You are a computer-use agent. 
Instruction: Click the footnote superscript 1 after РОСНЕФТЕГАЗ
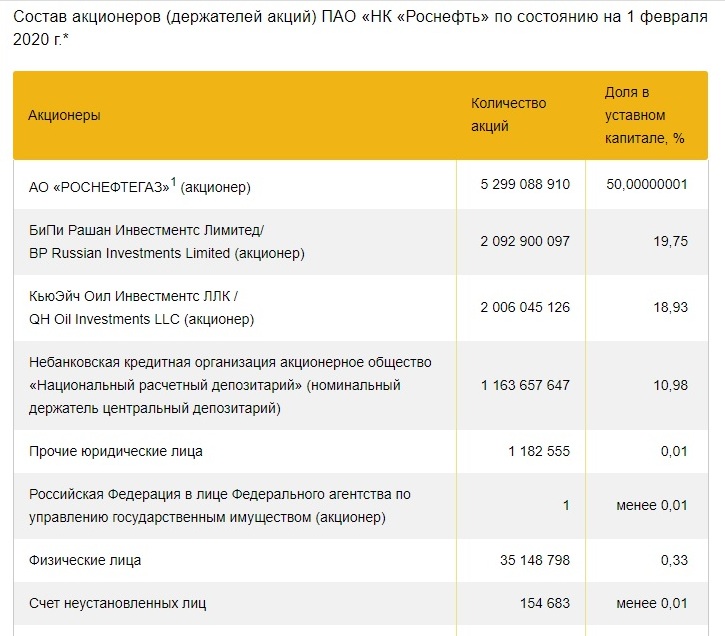click(173, 182)
